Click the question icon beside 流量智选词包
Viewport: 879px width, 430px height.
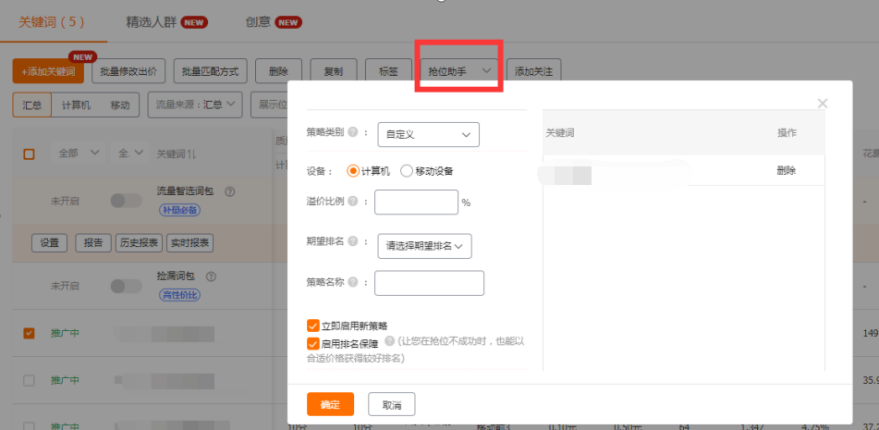(x=229, y=191)
